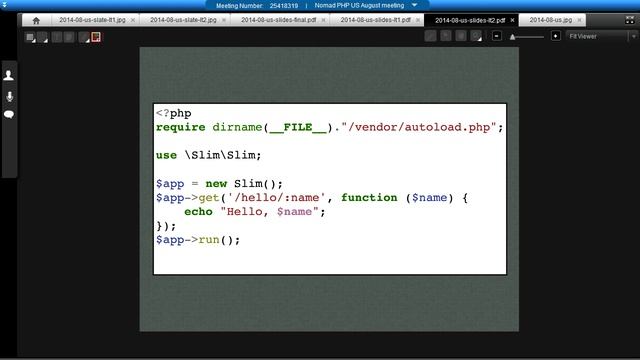
Task: Zoom out with the minus button
Action: [496, 36]
